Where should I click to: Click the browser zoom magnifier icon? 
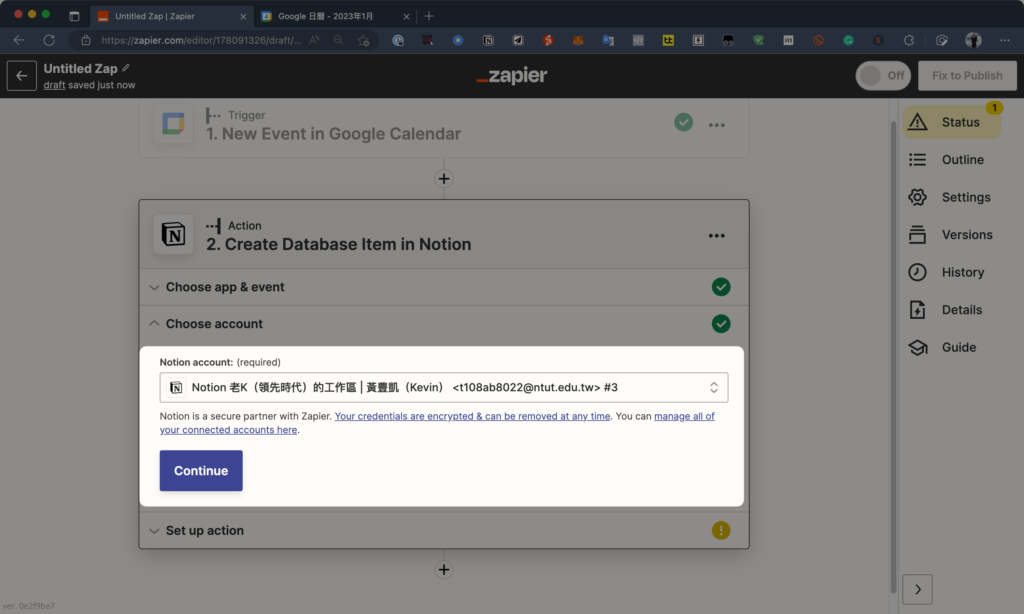click(338, 40)
